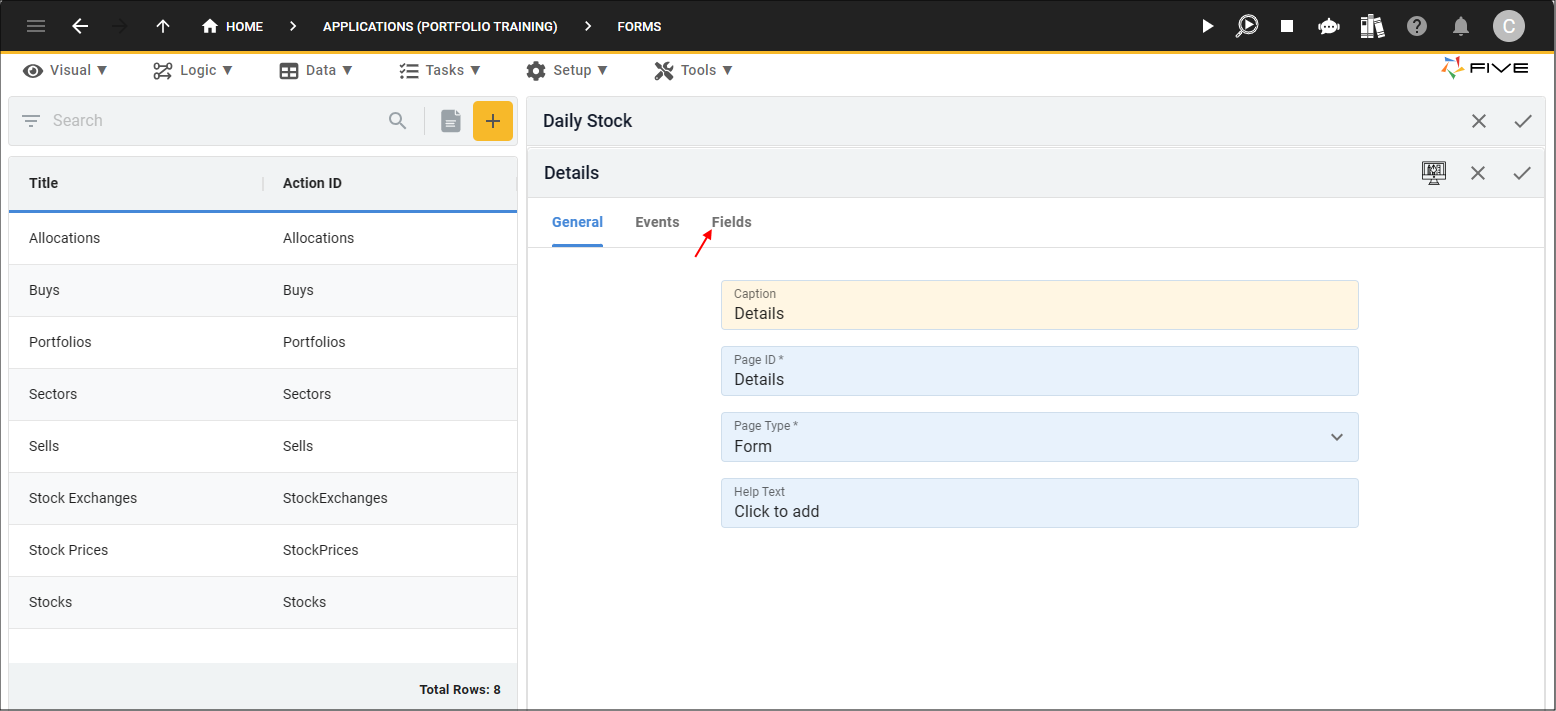Switch to the Fields tab
Screen dimensions: 1556x711
(x=731, y=222)
